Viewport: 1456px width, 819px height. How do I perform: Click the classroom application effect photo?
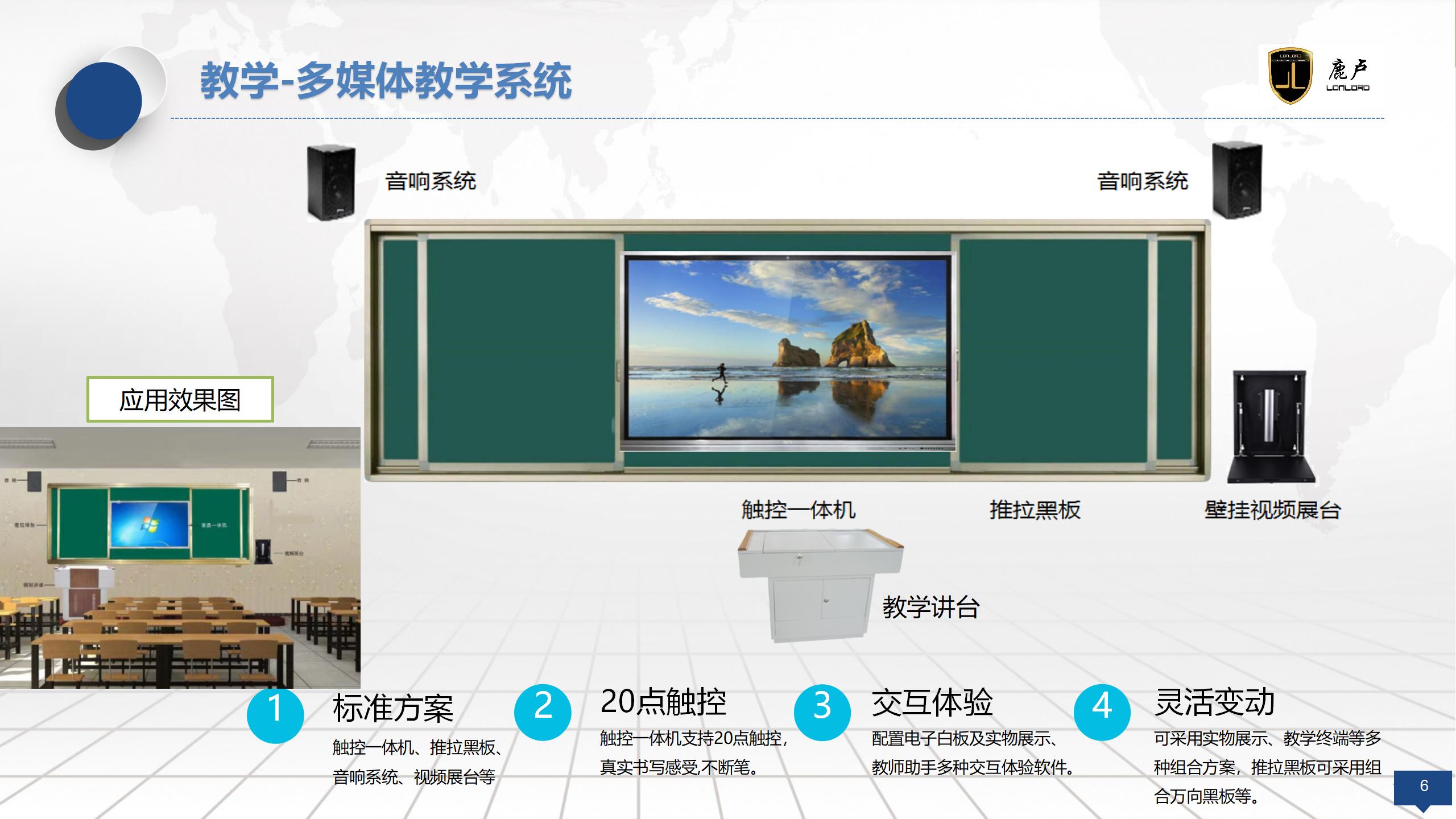point(180,558)
